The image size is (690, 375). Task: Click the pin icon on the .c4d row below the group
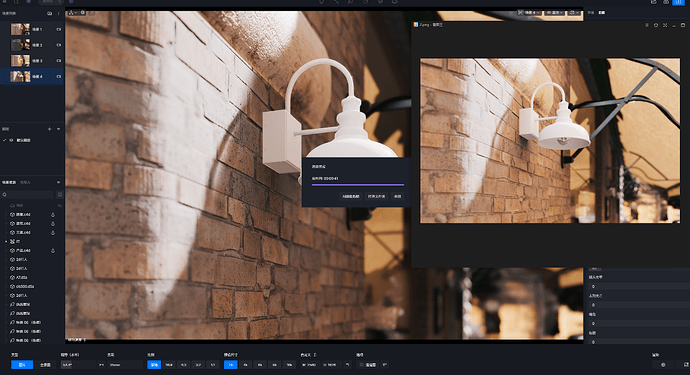(53, 250)
